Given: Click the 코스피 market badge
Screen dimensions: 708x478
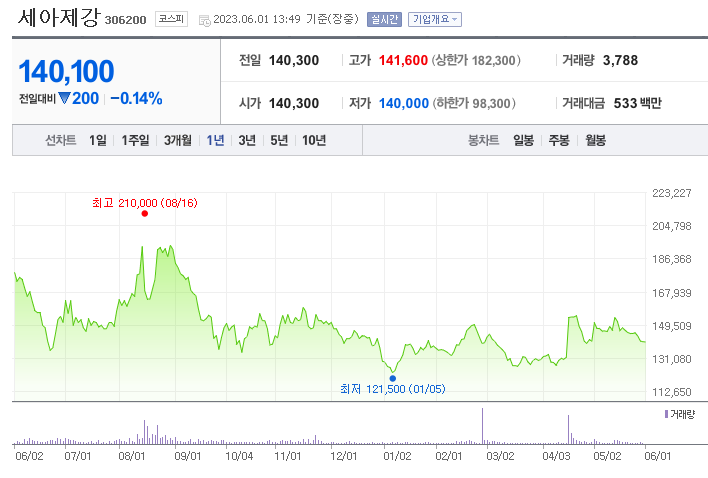Looking at the screenshot, I should pyautogui.click(x=171, y=19).
